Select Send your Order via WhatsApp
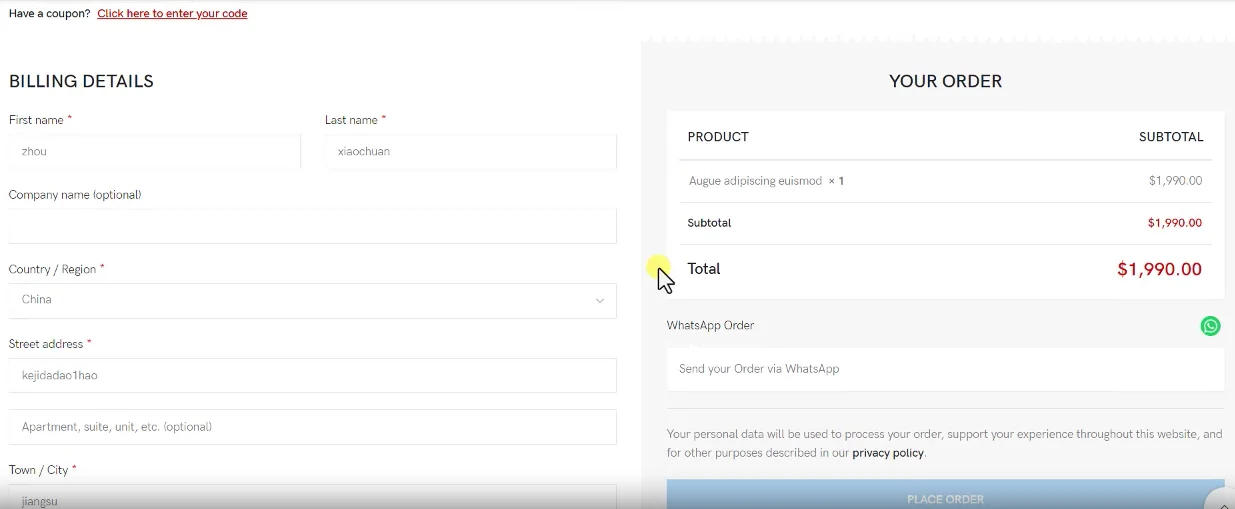This screenshot has height=509, width=1235. (x=945, y=369)
